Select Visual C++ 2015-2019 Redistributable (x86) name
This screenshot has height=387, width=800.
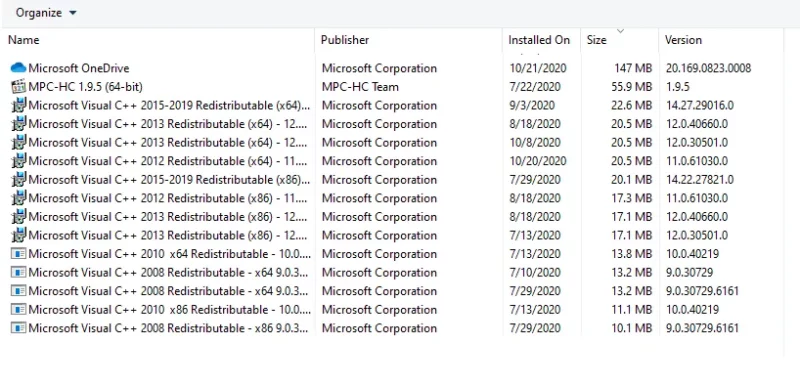click(169, 179)
